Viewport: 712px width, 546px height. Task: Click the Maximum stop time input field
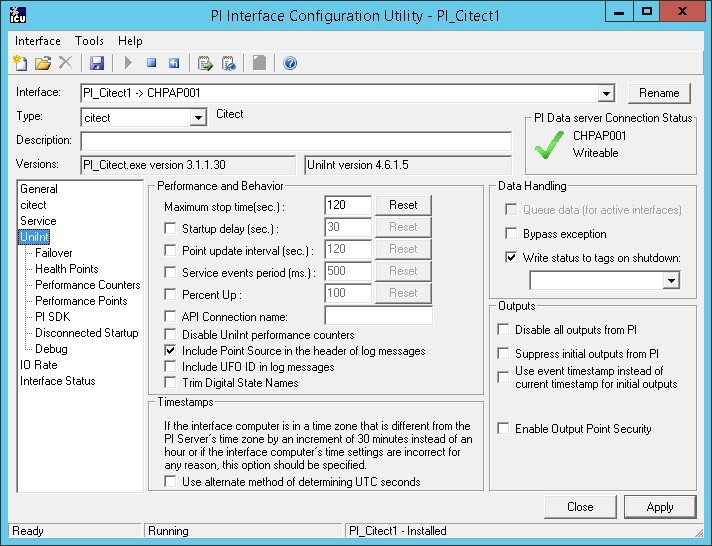(x=348, y=205)
